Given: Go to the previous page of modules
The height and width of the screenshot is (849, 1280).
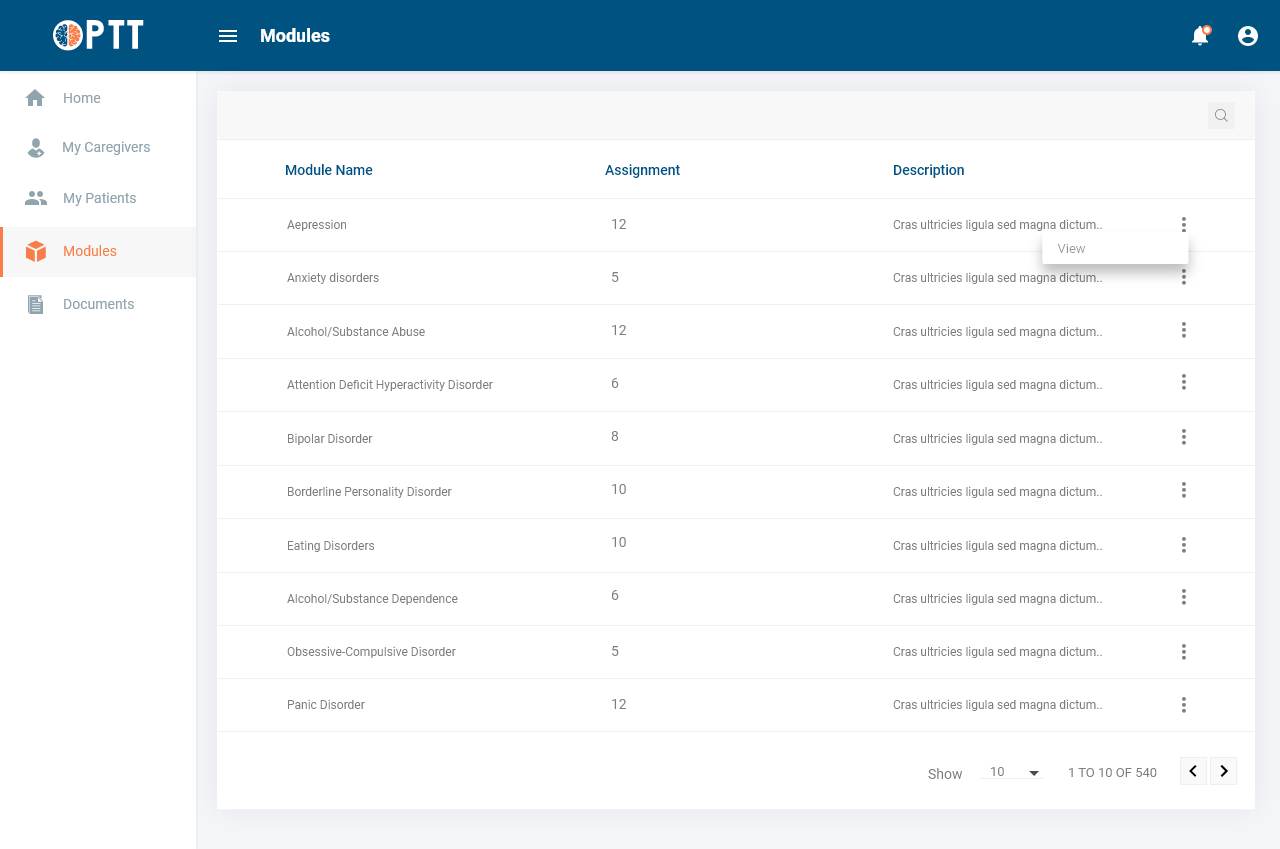Looking at the screenshot, I should pyautogui.click(x=1193, y=771).
